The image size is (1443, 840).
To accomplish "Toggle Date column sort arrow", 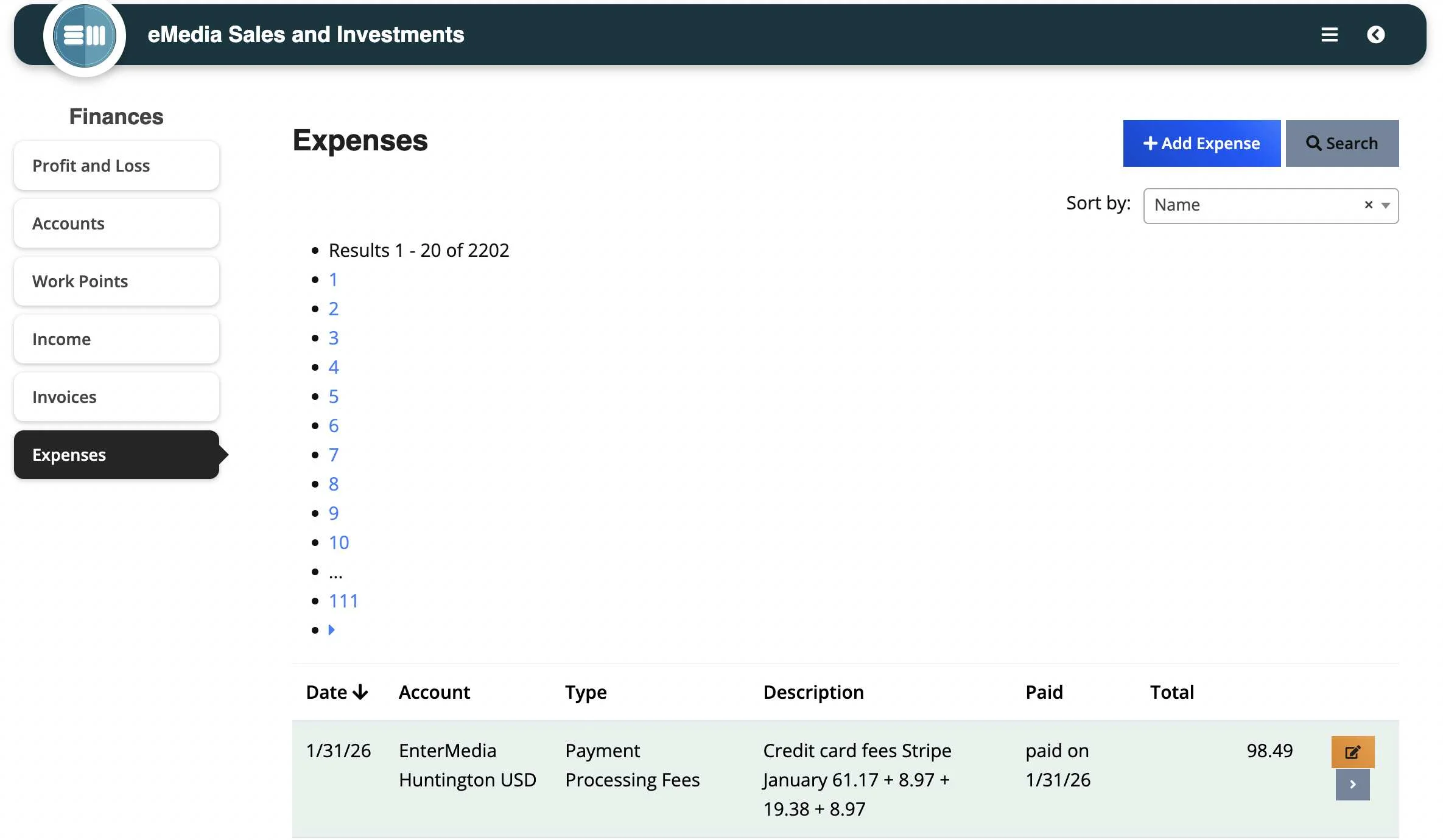I will click(360, 692).
